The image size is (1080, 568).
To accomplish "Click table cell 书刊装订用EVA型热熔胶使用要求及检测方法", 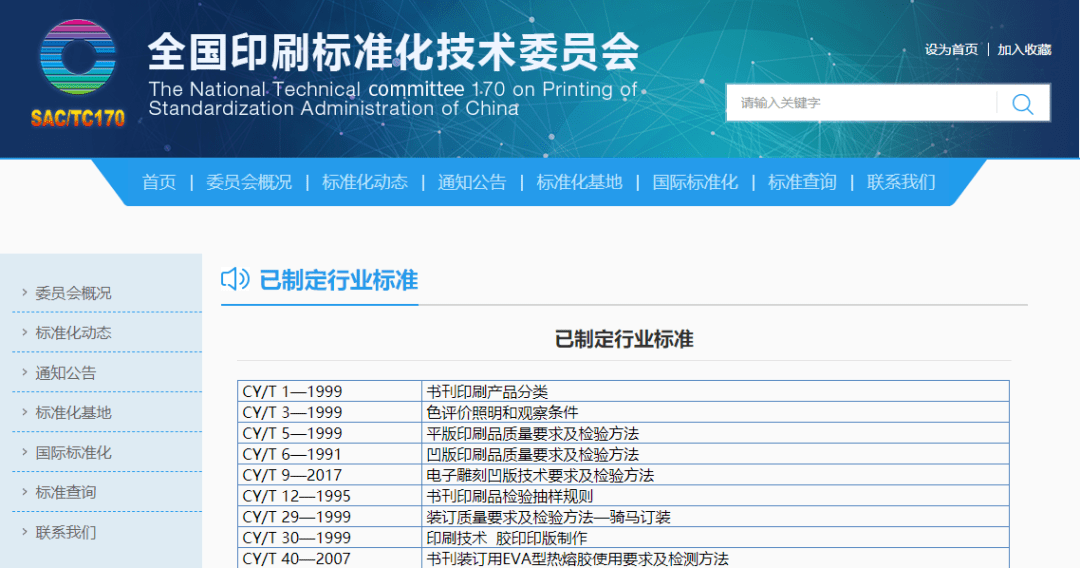I will tap(715, 558).
